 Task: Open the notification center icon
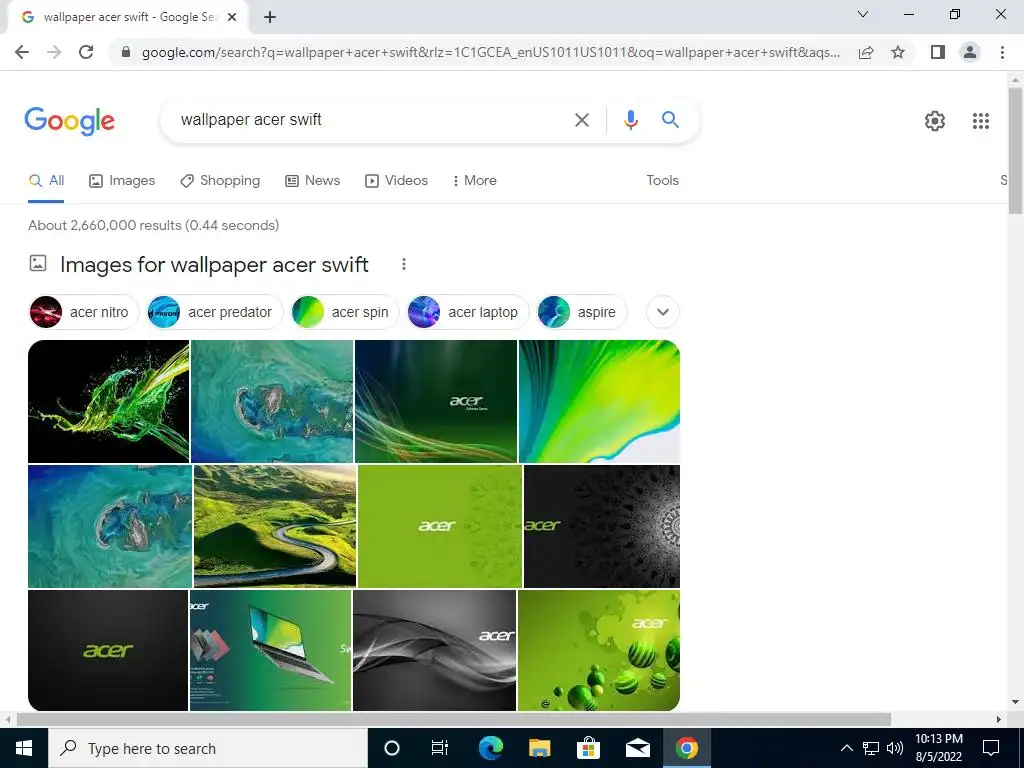(991, 748)
